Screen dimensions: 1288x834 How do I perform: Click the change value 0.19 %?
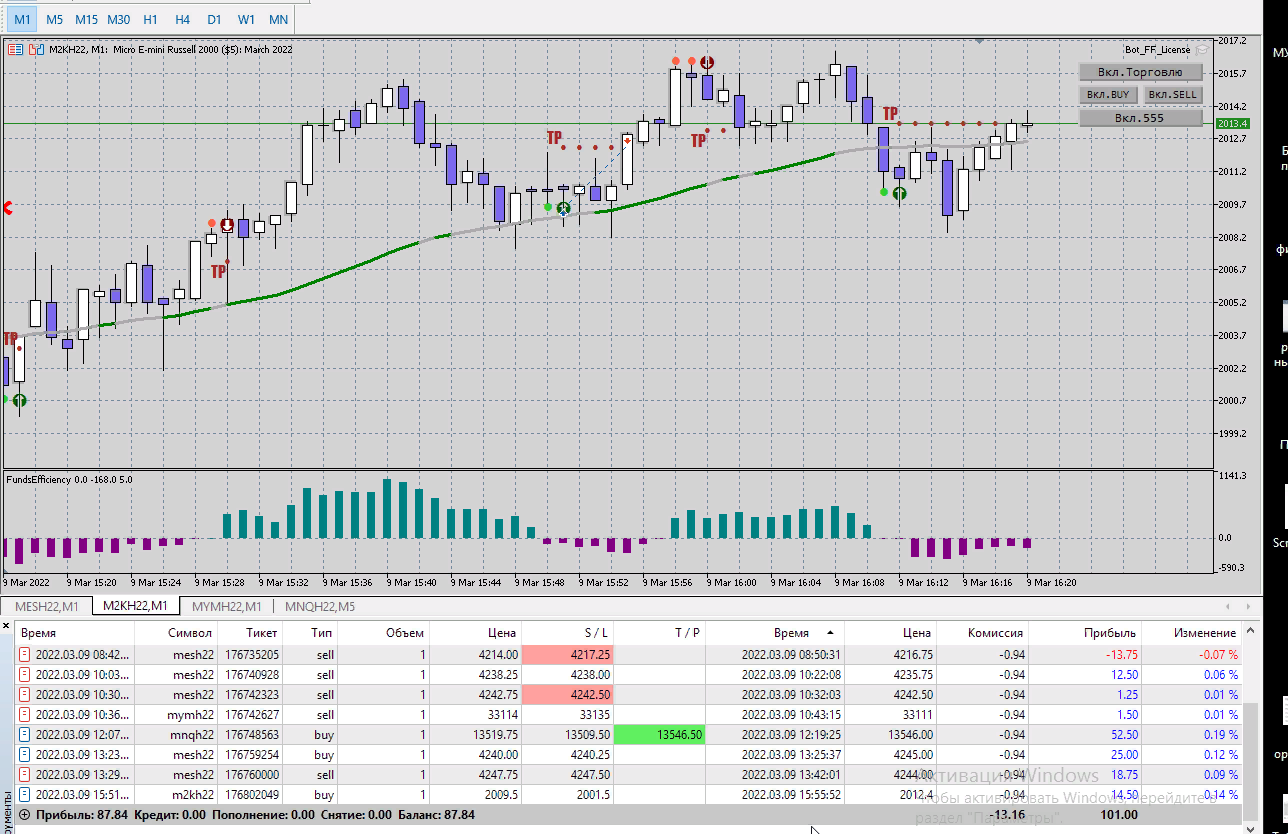[x=1220, y=735]
